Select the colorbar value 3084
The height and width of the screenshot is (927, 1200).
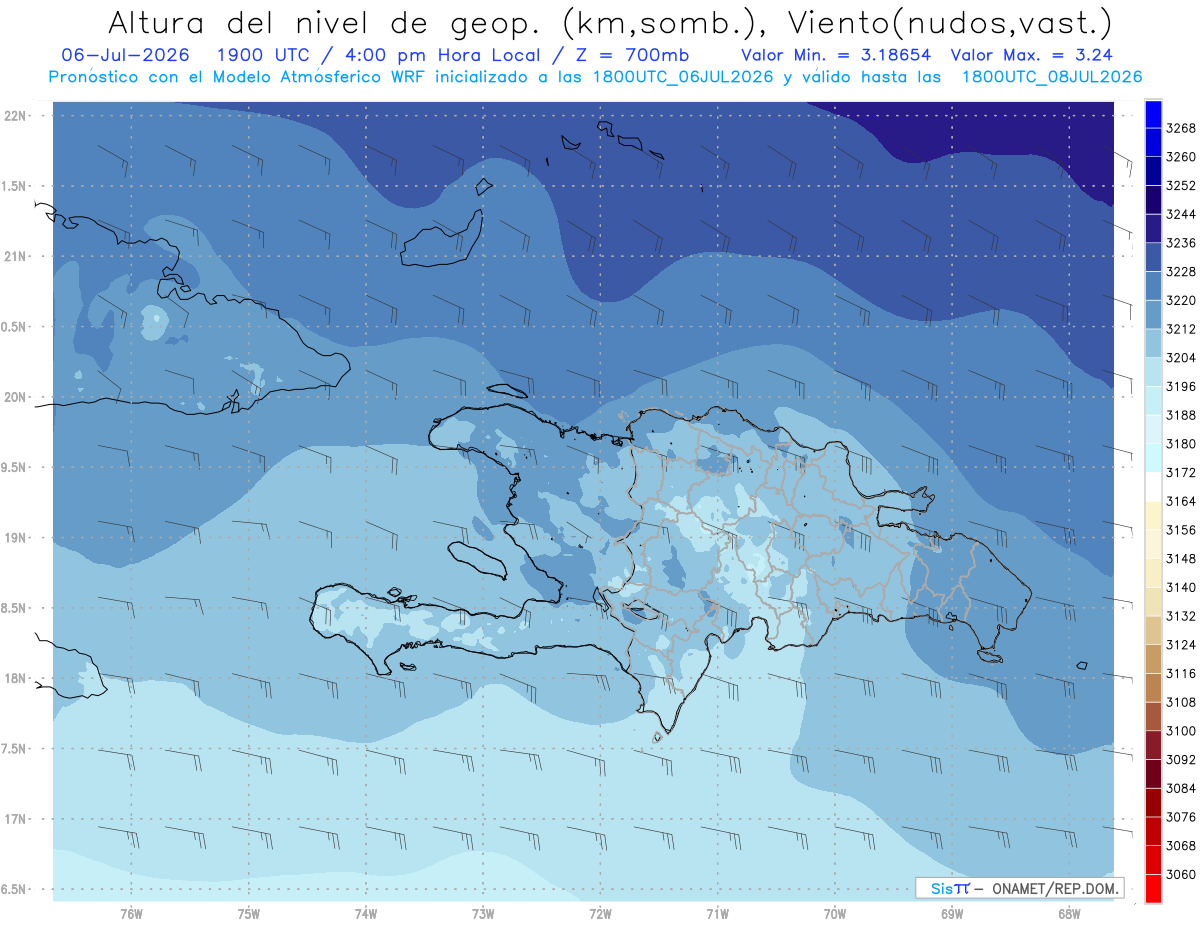[x=1180, y=788]
